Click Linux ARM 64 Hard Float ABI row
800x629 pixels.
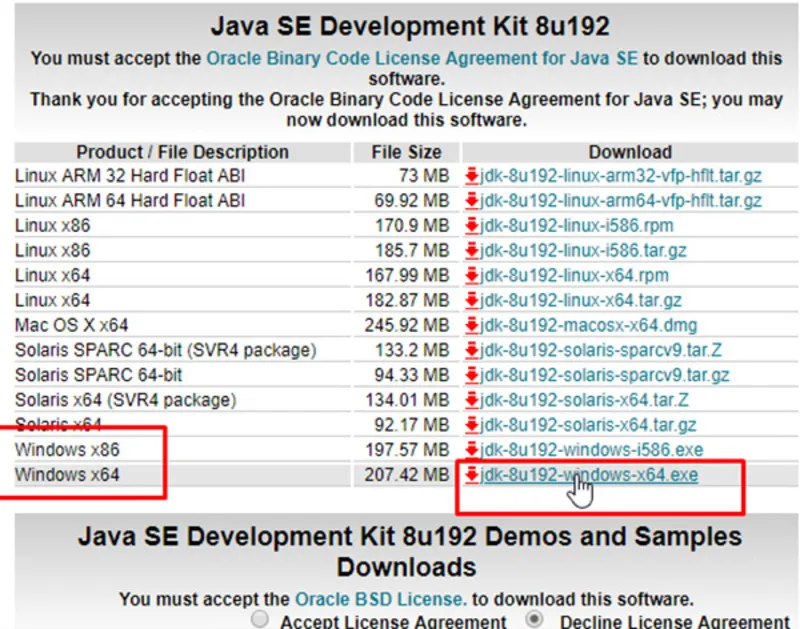click(130, 201)
